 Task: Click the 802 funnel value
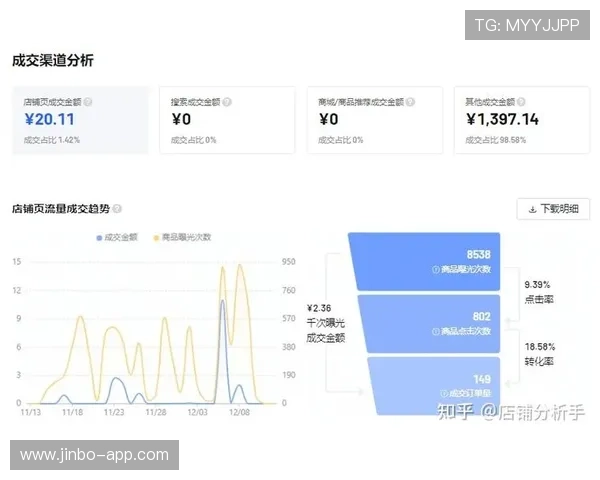pyautogui.click(x=482, y=317)
